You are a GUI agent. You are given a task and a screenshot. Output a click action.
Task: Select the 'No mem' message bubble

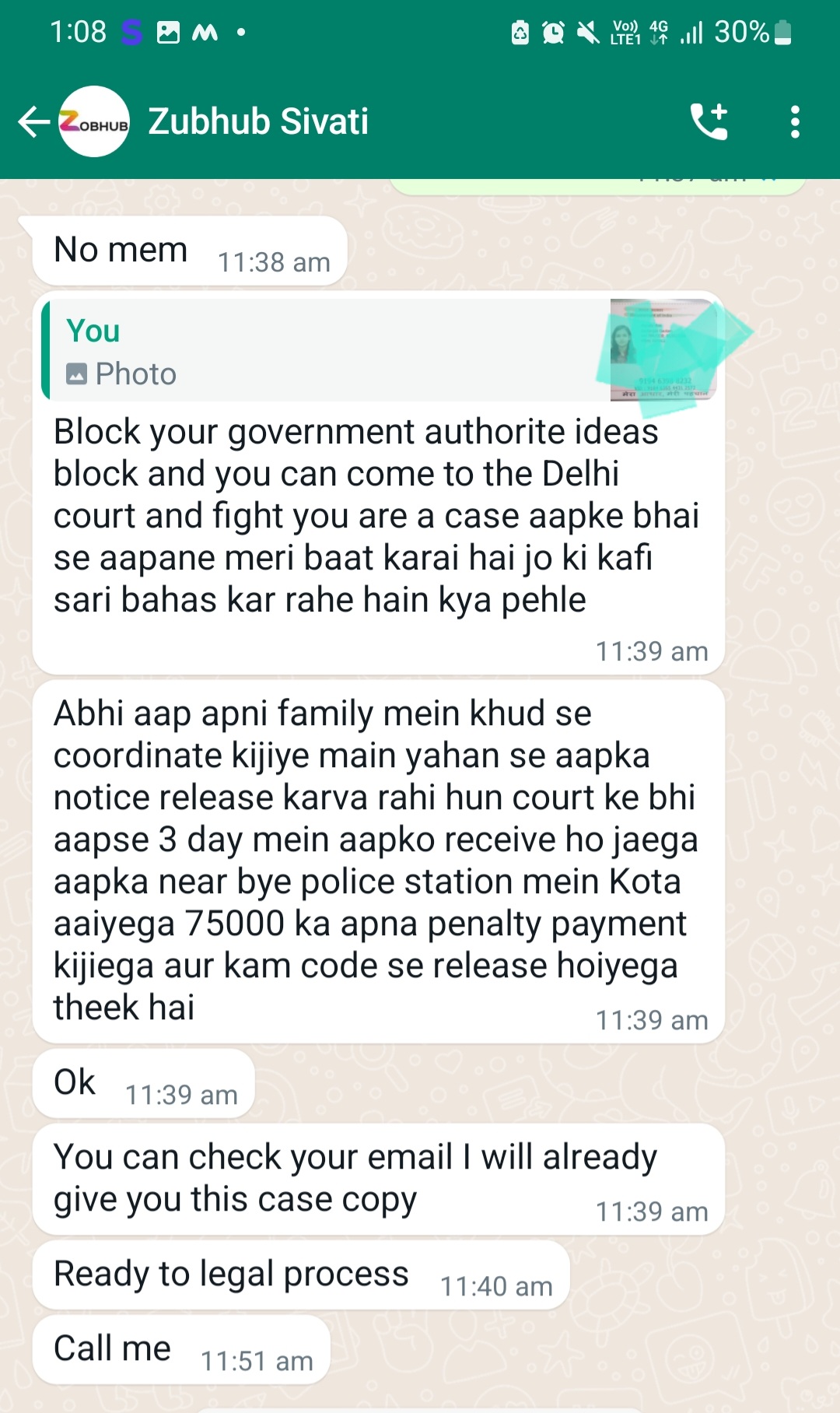point(189,251)
